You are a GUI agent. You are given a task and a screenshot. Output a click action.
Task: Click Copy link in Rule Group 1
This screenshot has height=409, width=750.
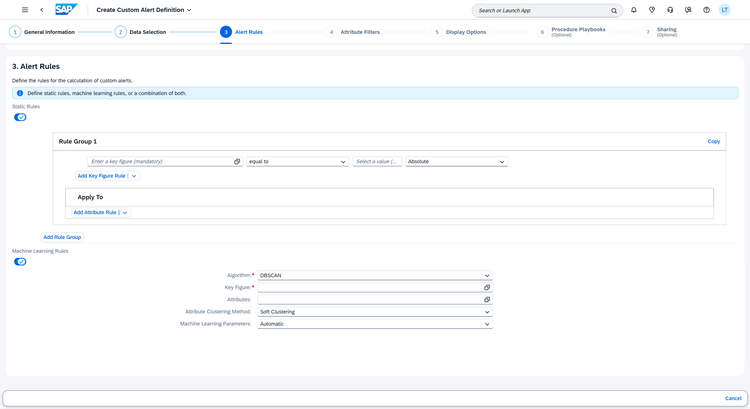714,142
